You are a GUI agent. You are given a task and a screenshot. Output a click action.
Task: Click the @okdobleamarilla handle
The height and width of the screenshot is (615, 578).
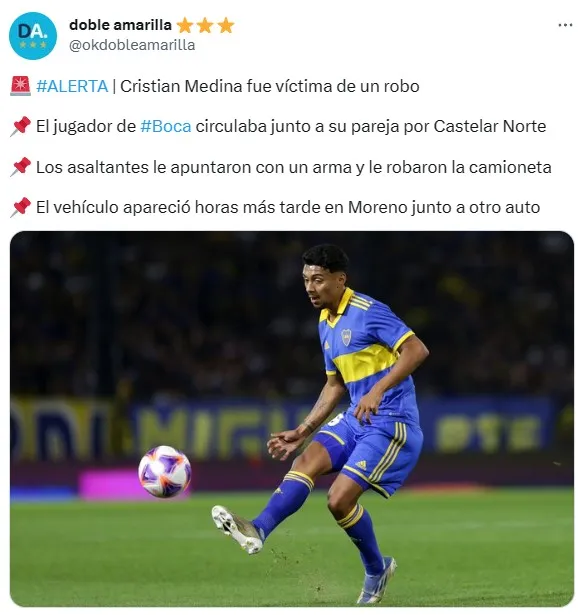pos(132,45)
